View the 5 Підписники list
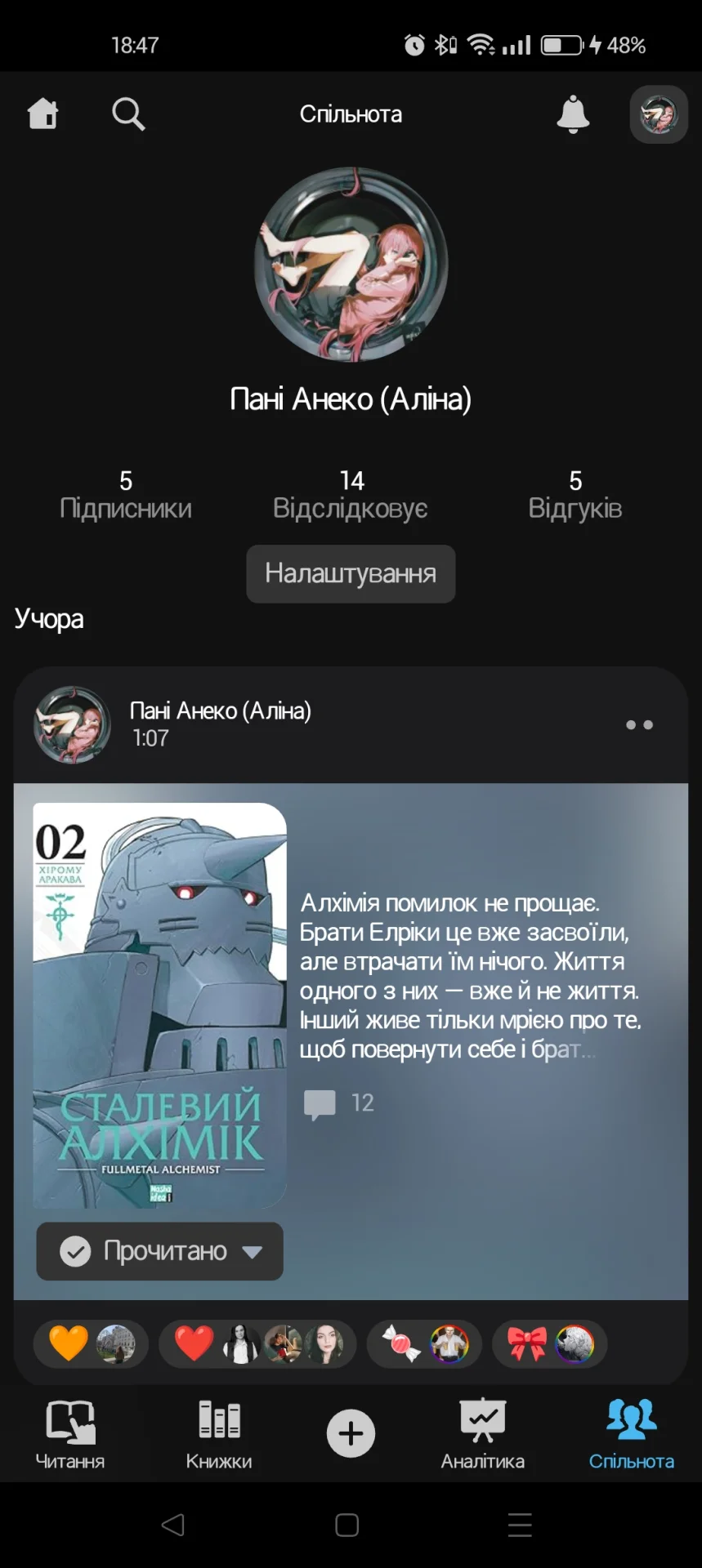 126,495
